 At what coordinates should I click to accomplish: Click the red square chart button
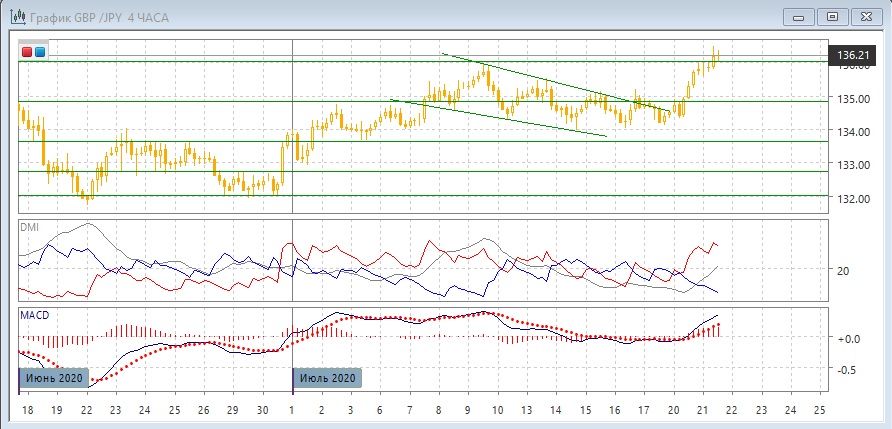click(x=27, y=51)
